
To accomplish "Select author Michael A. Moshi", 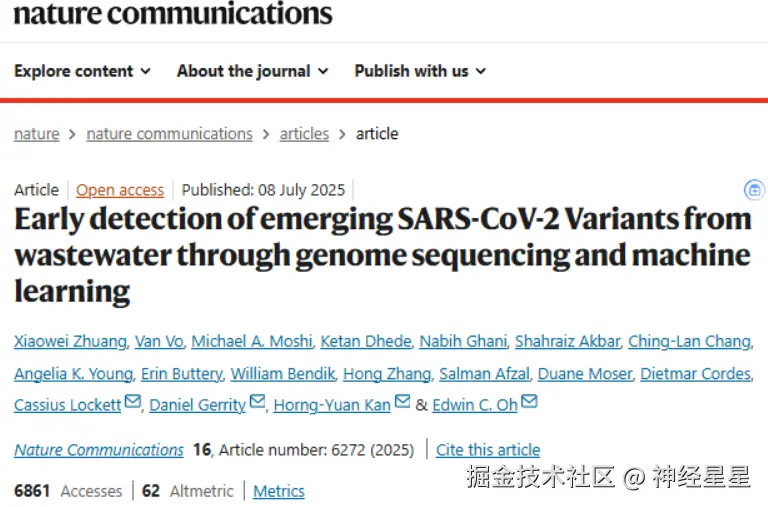I will [x=251, y=342].
